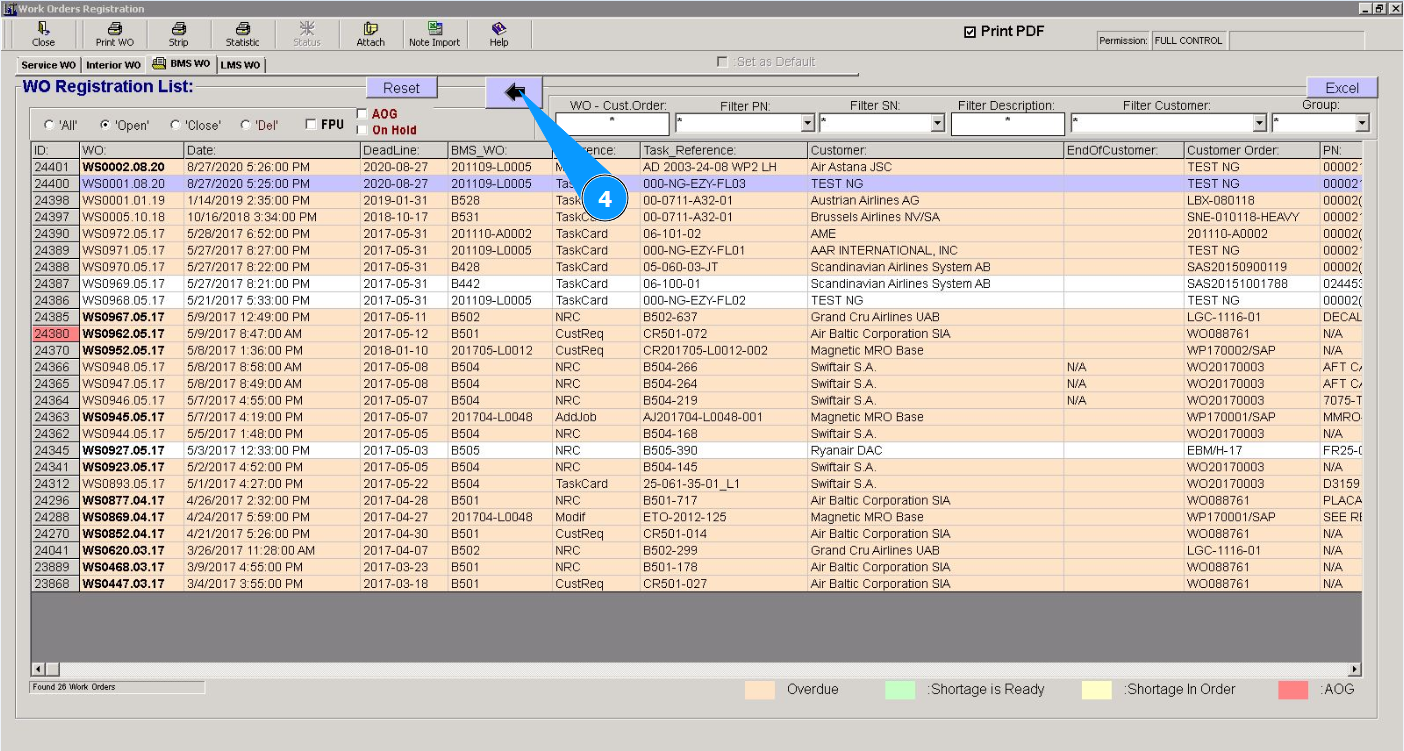Switch to the Service WO tab
This screenshot has height=751, width=1404.
pyautogui.click(x=48, y=65)
